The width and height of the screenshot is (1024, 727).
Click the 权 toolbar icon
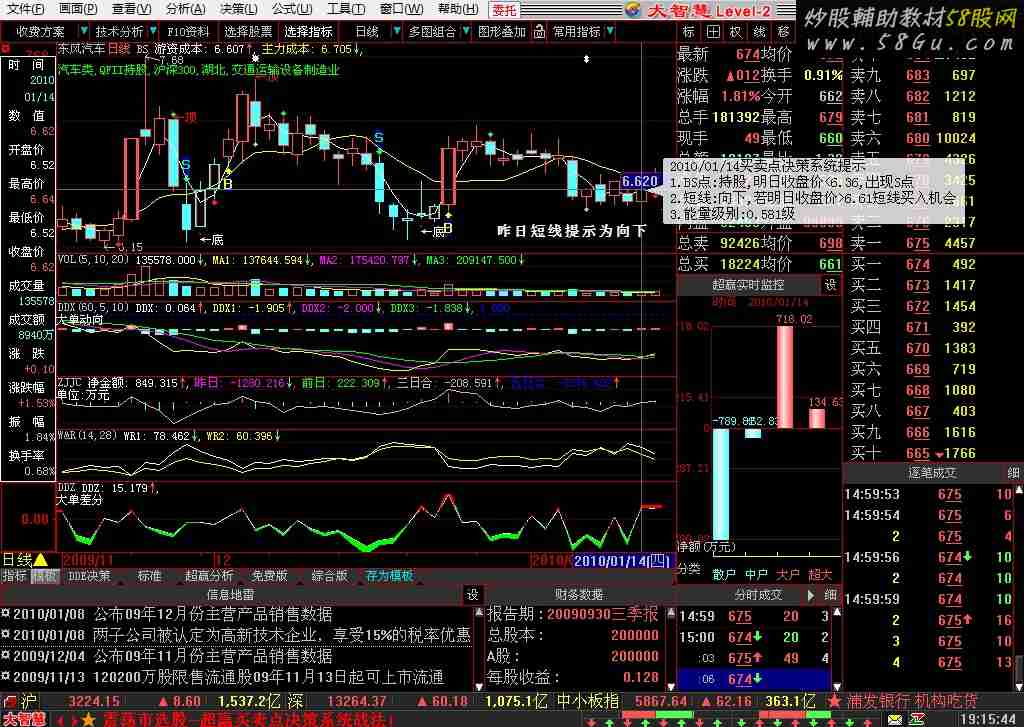coord(736,31)
